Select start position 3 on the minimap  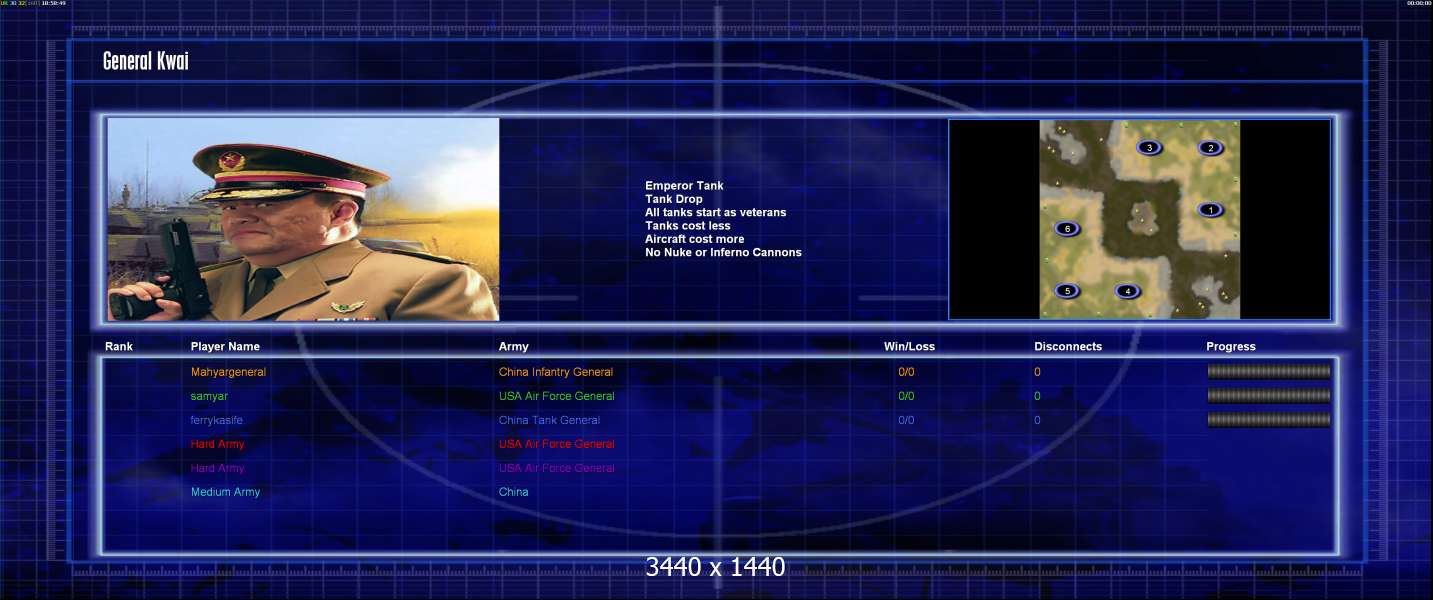pyautogui.click(x=1149, y=148)
